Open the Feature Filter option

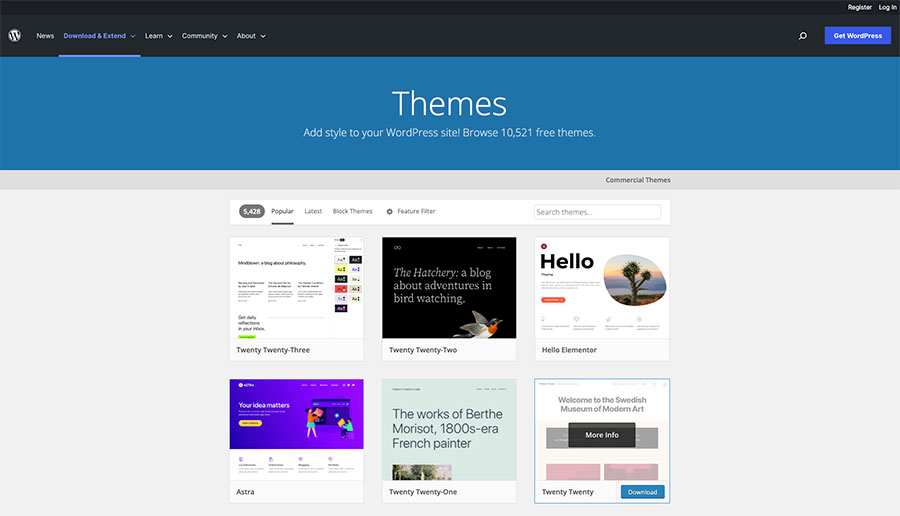pos(416,211)
